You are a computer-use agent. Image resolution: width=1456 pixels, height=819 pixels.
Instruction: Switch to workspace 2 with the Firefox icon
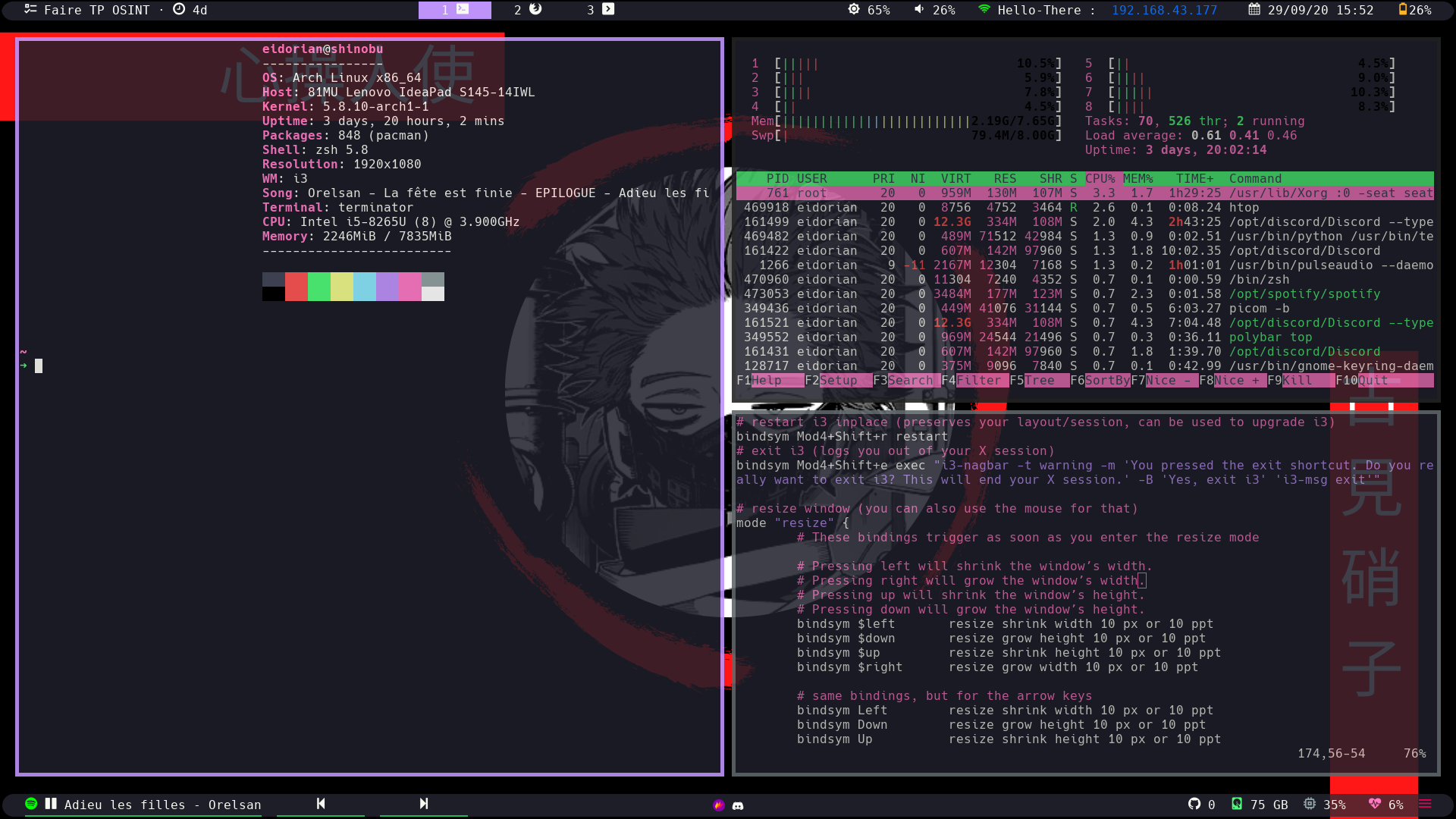[x=528, y=10]
